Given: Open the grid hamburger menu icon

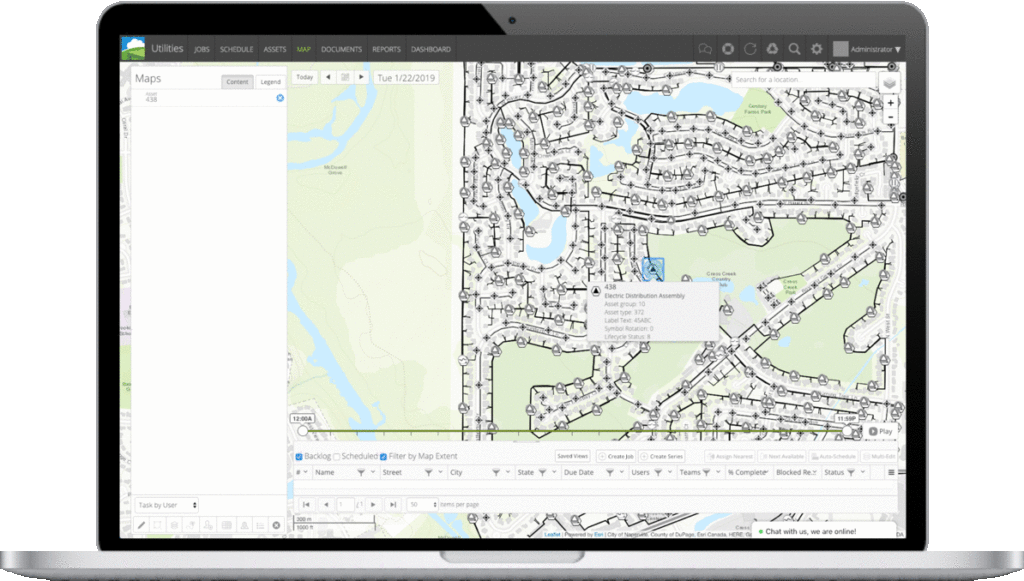Looking at the screenshot, I should click(891, 472).
